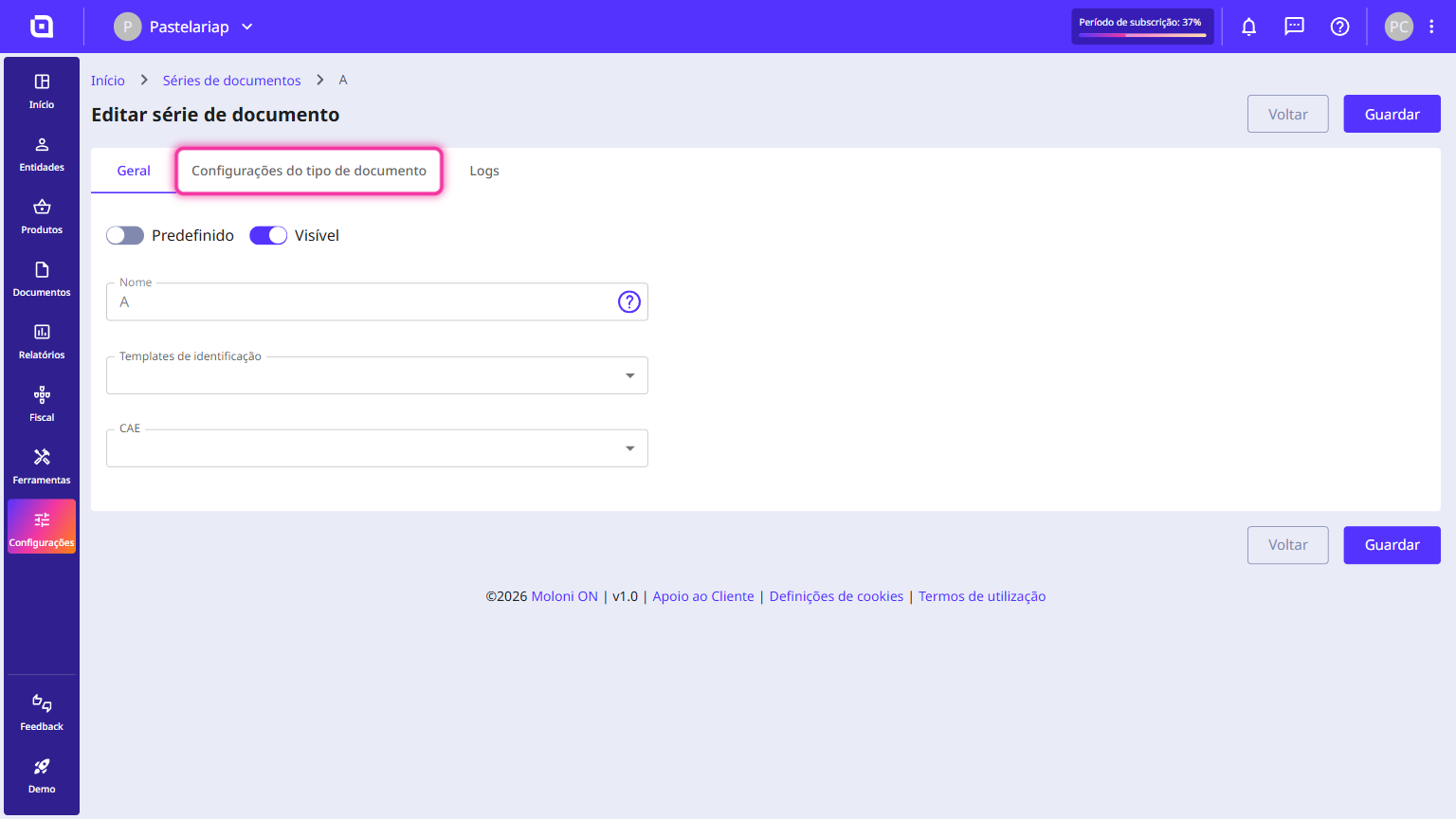The image size is (1456, 819).
Task: Click the P company avatar
Action: 128,27
